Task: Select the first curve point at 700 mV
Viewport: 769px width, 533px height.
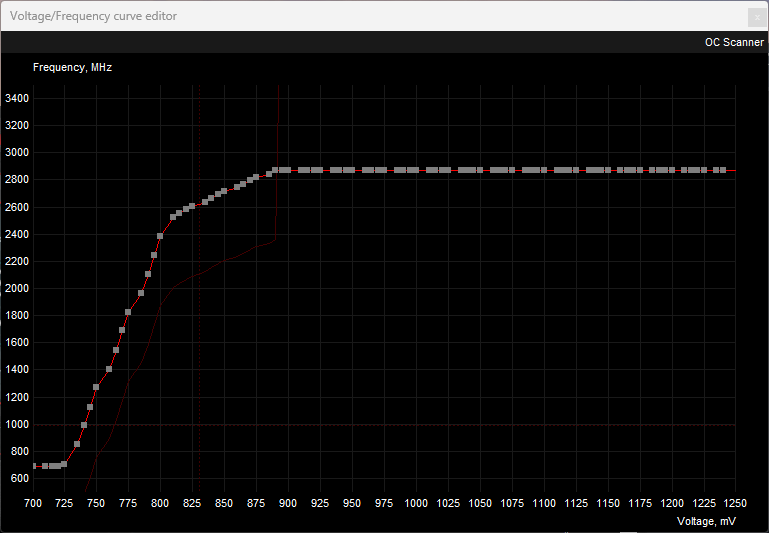Action: pyautogui.click(x=33, y=466)
